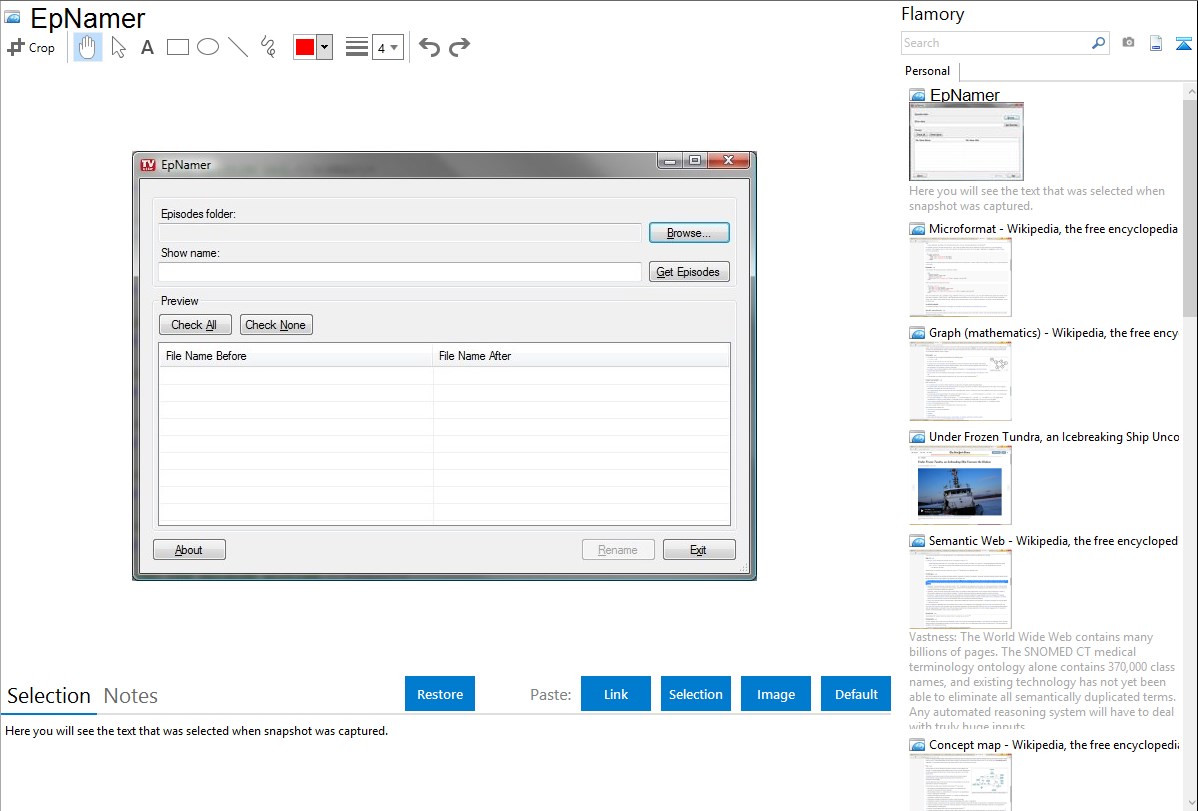This screenshot has width=1198, height=811.
Task: Select the text annotation tool
Action: pyautogui.click(x=147, y=47)
